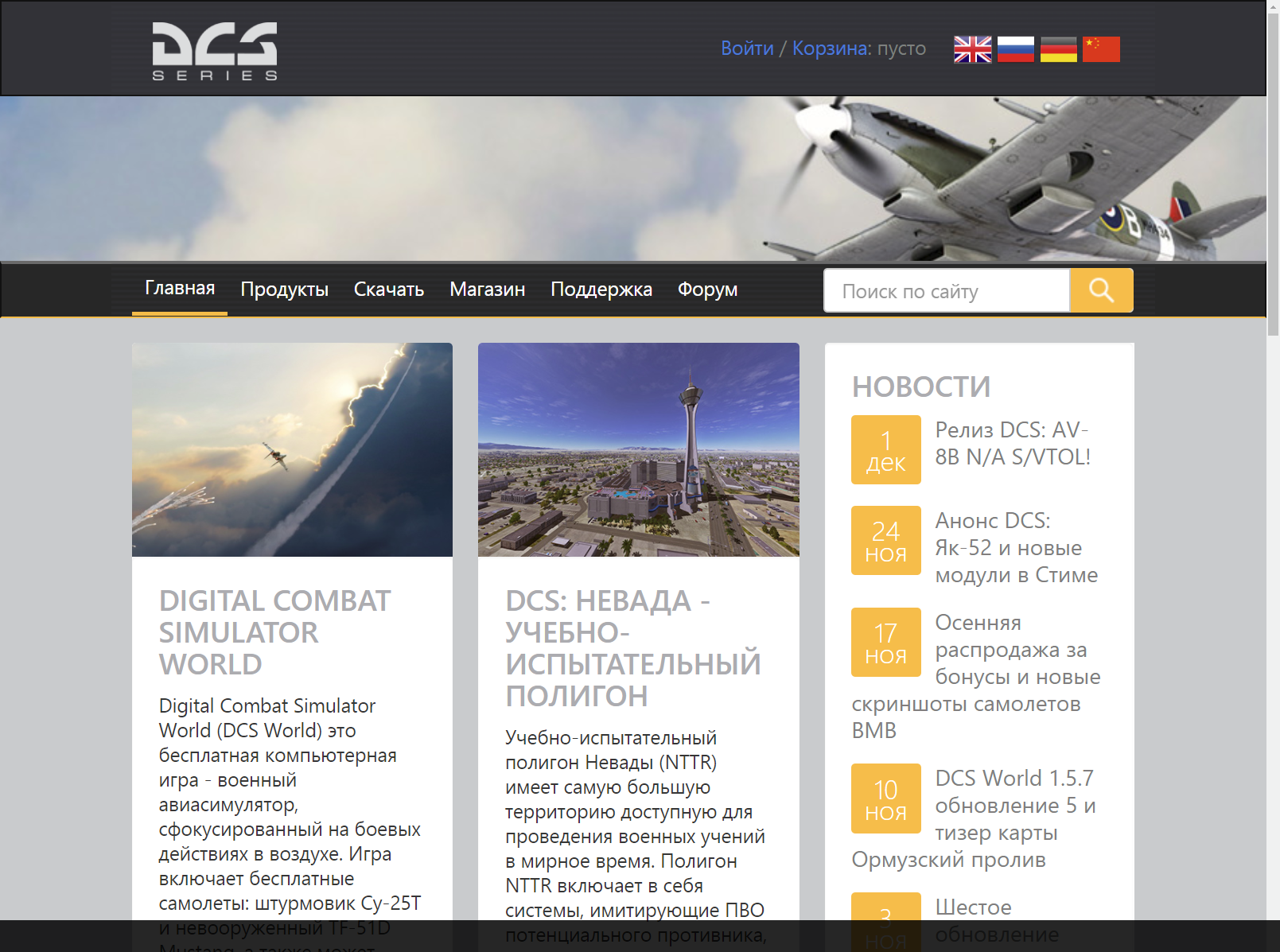Choose German language via German flag
The image size is (1280, 952).
pyautogui.click(x=1059, y=49)
